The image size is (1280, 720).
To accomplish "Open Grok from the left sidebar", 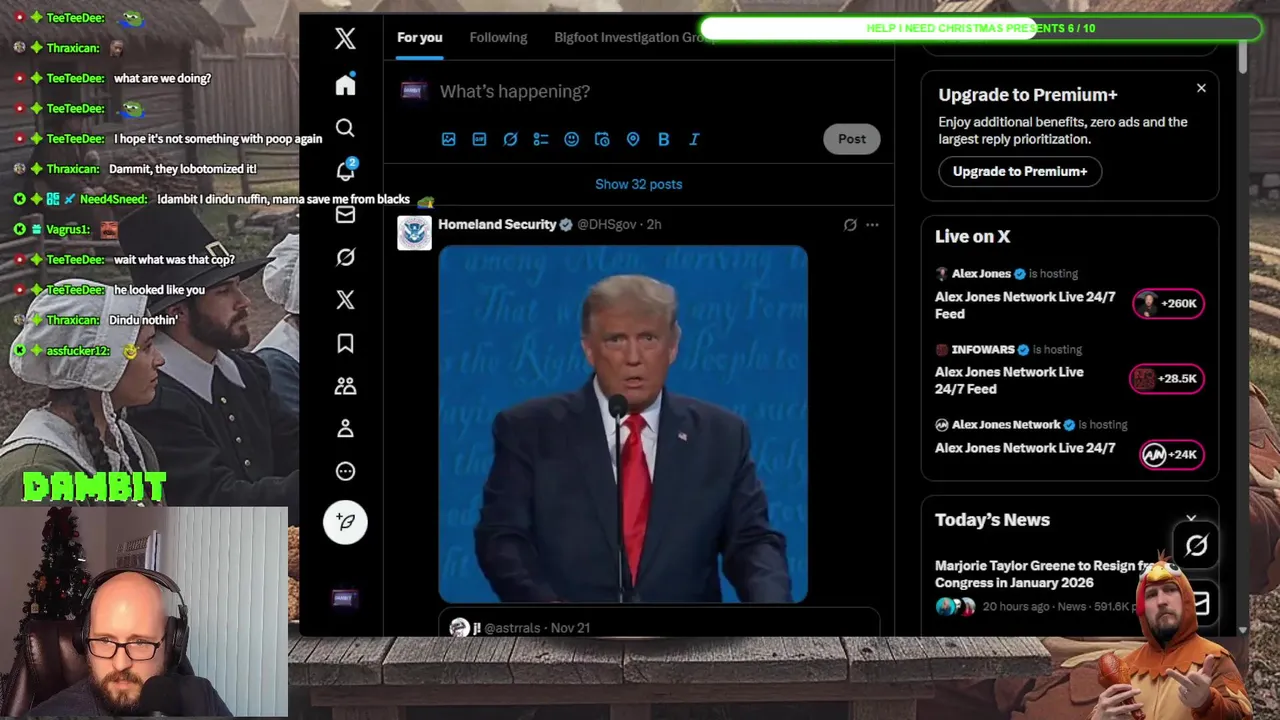I will pos(345,257).
